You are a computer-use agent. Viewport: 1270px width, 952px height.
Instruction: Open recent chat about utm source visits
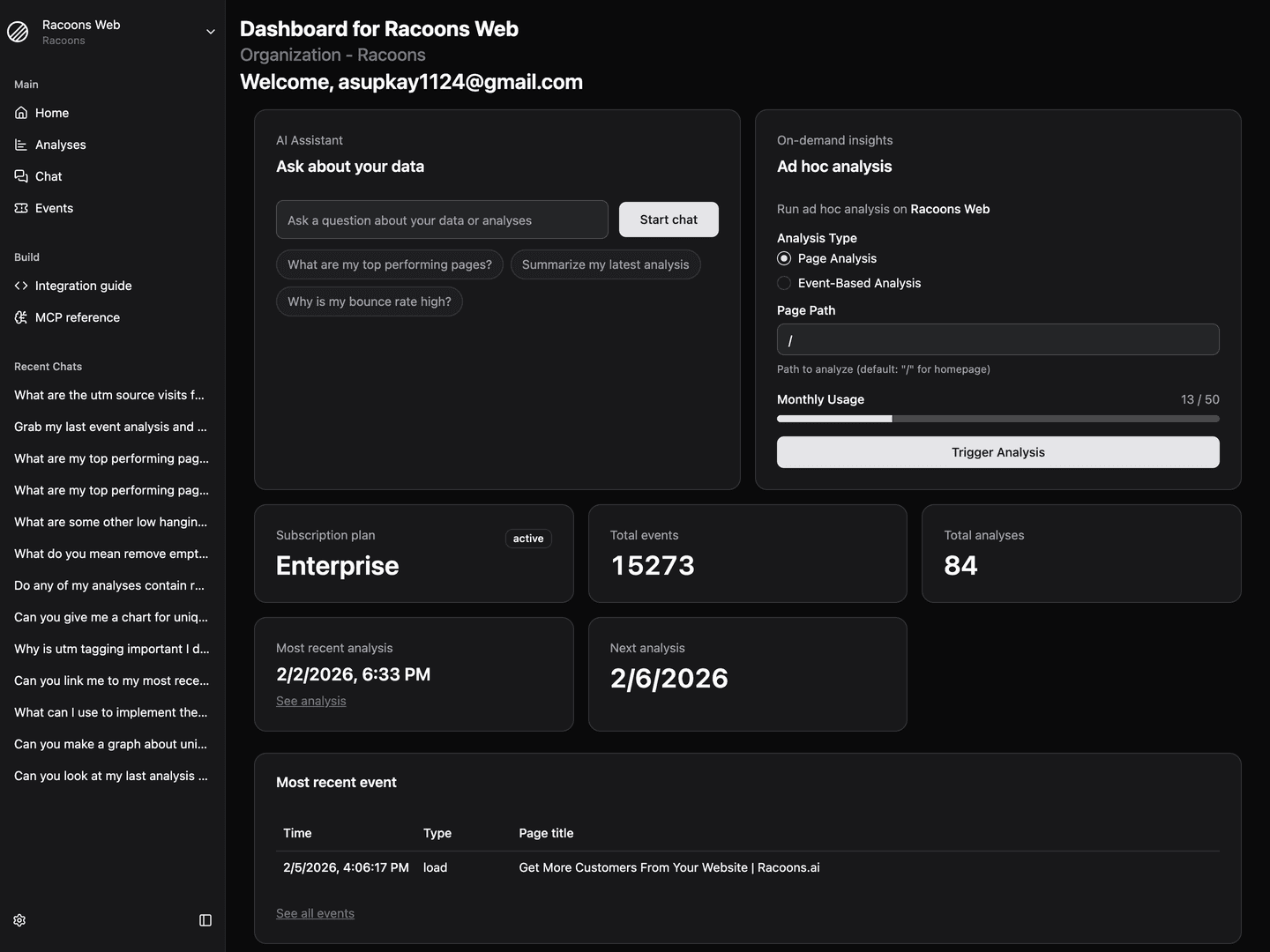[109, 395]
